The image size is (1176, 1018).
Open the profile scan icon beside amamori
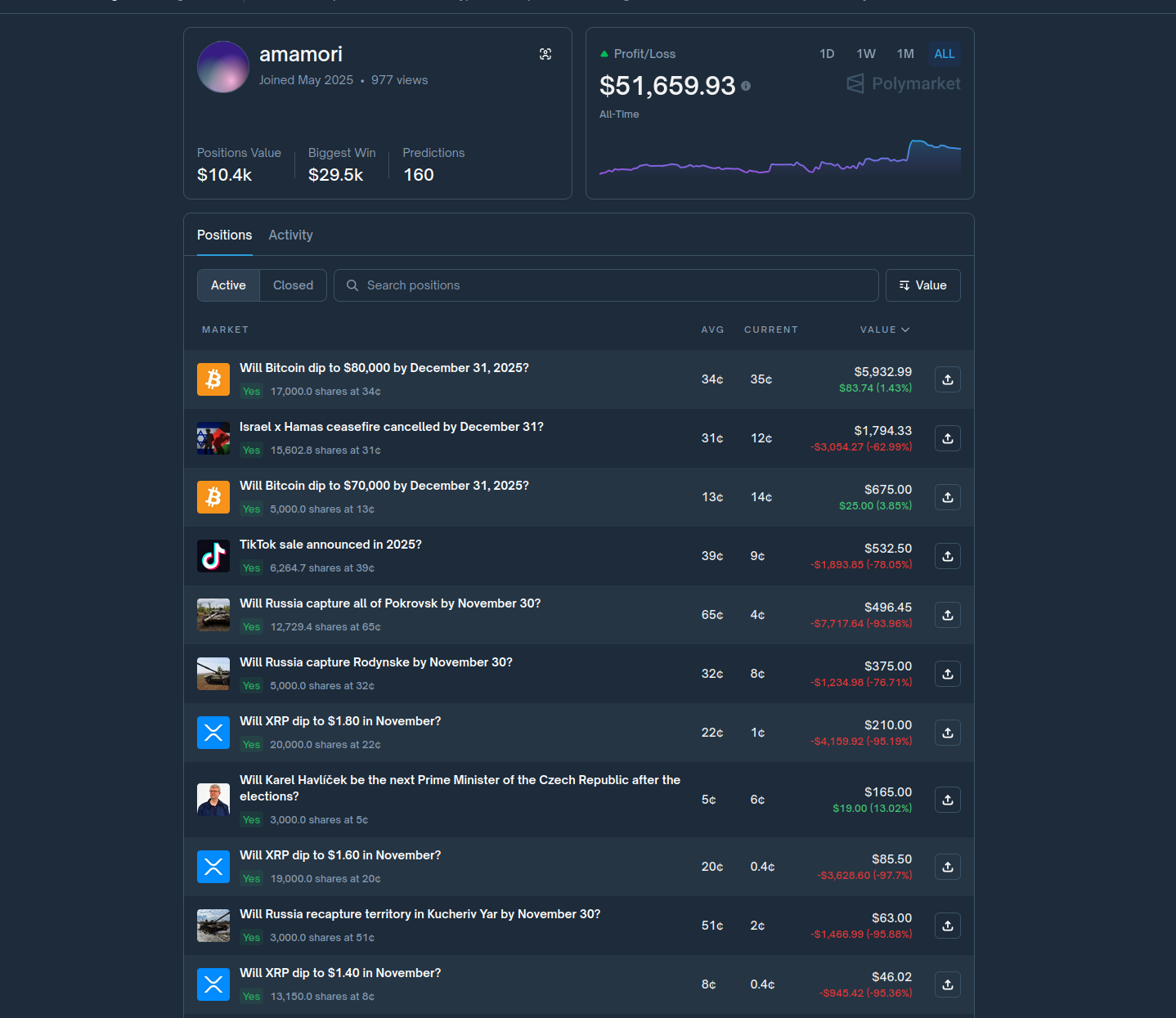point(545,54)
